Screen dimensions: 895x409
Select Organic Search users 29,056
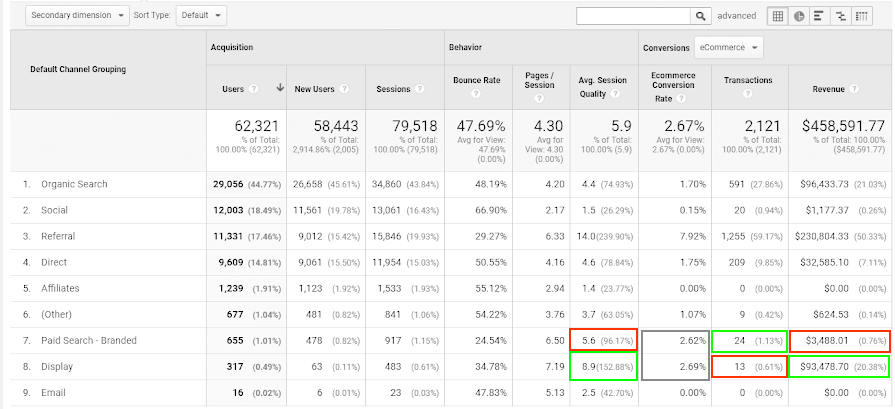tap(228, 184)
